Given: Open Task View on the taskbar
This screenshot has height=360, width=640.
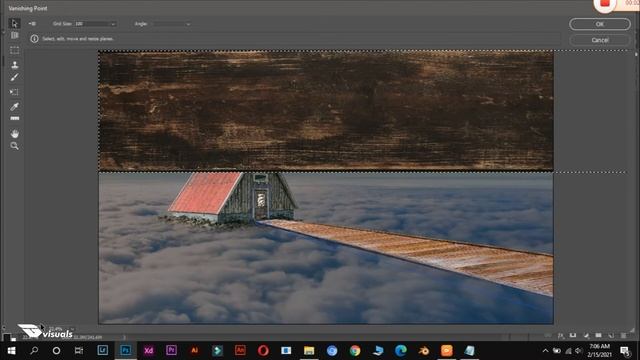Looking at the screenshot, I should [x=79, y=351].
